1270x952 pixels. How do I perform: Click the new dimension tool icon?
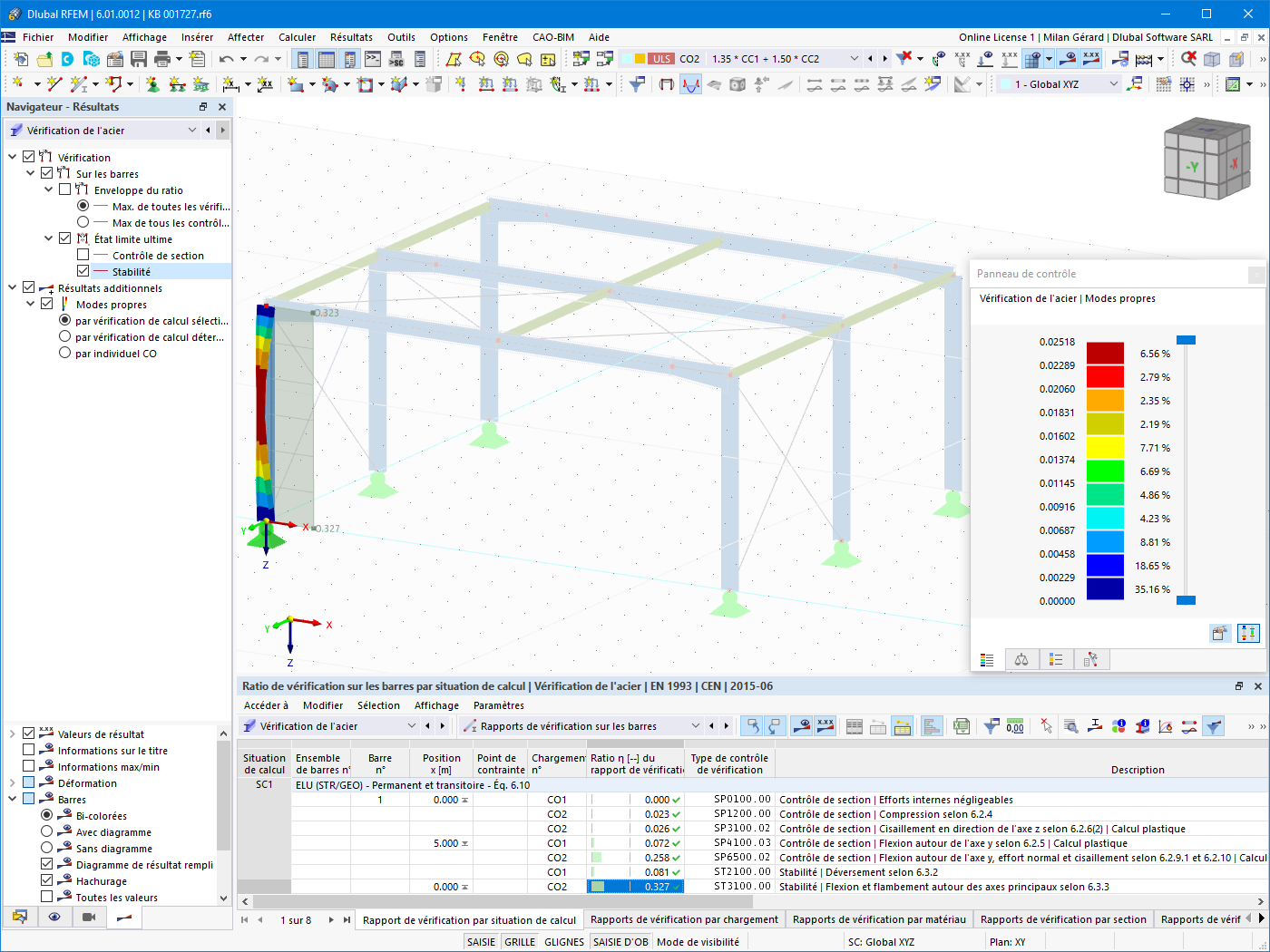point(231,84)
